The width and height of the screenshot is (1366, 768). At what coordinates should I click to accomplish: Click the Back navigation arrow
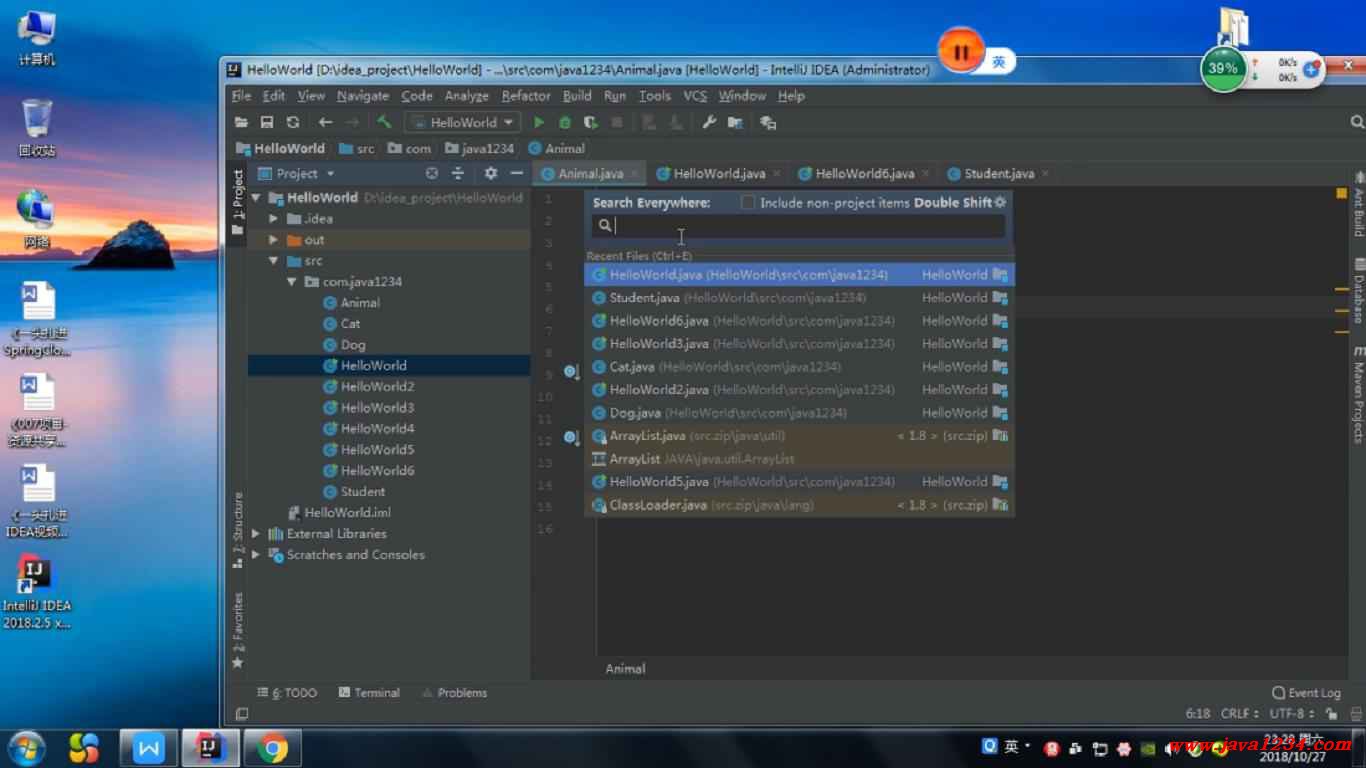(x=325, y=122)
